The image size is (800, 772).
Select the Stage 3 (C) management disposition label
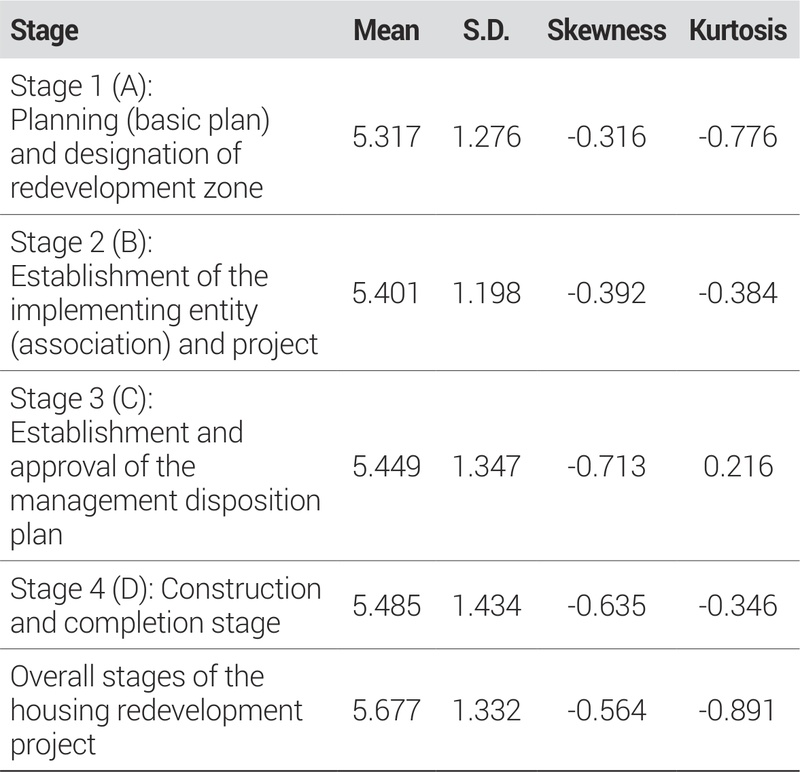click(164, 466)
